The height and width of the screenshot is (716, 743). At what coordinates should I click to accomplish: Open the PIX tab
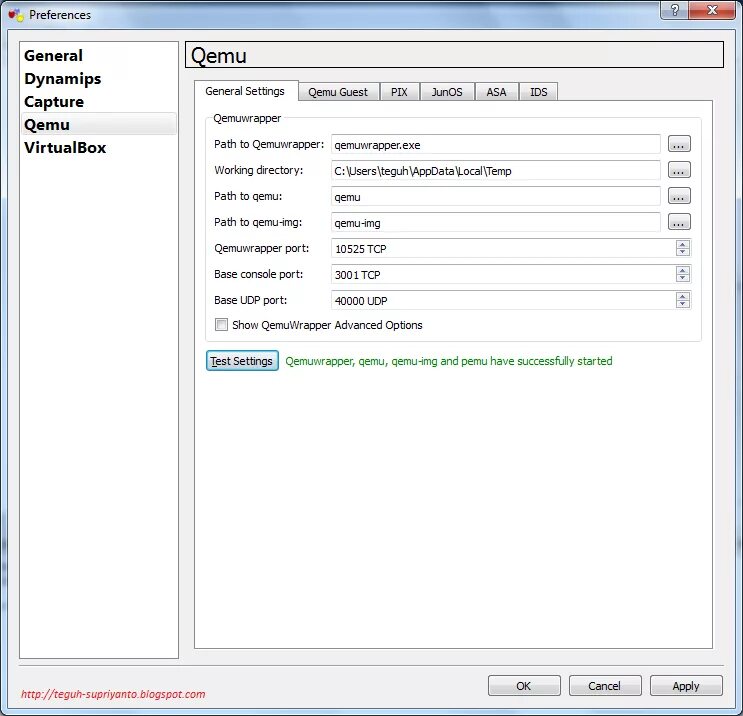click(399, 92)
